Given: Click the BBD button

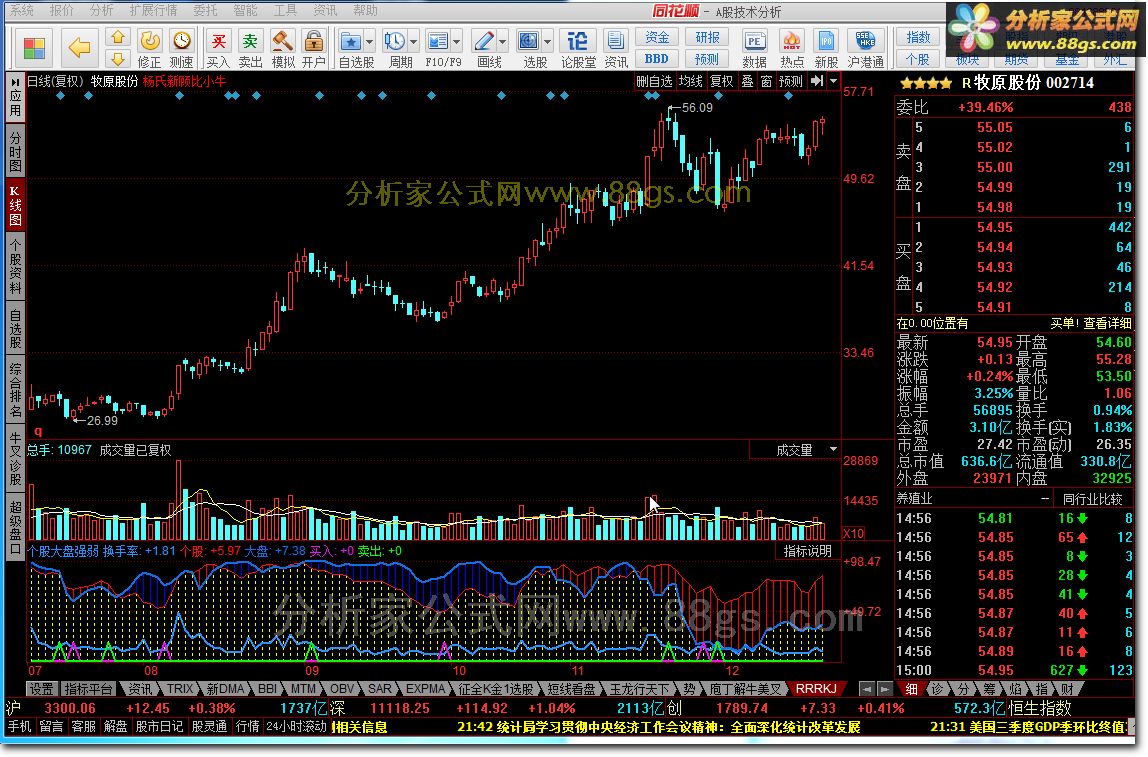Looking at the screenshot, I should (x=657, y=59).
